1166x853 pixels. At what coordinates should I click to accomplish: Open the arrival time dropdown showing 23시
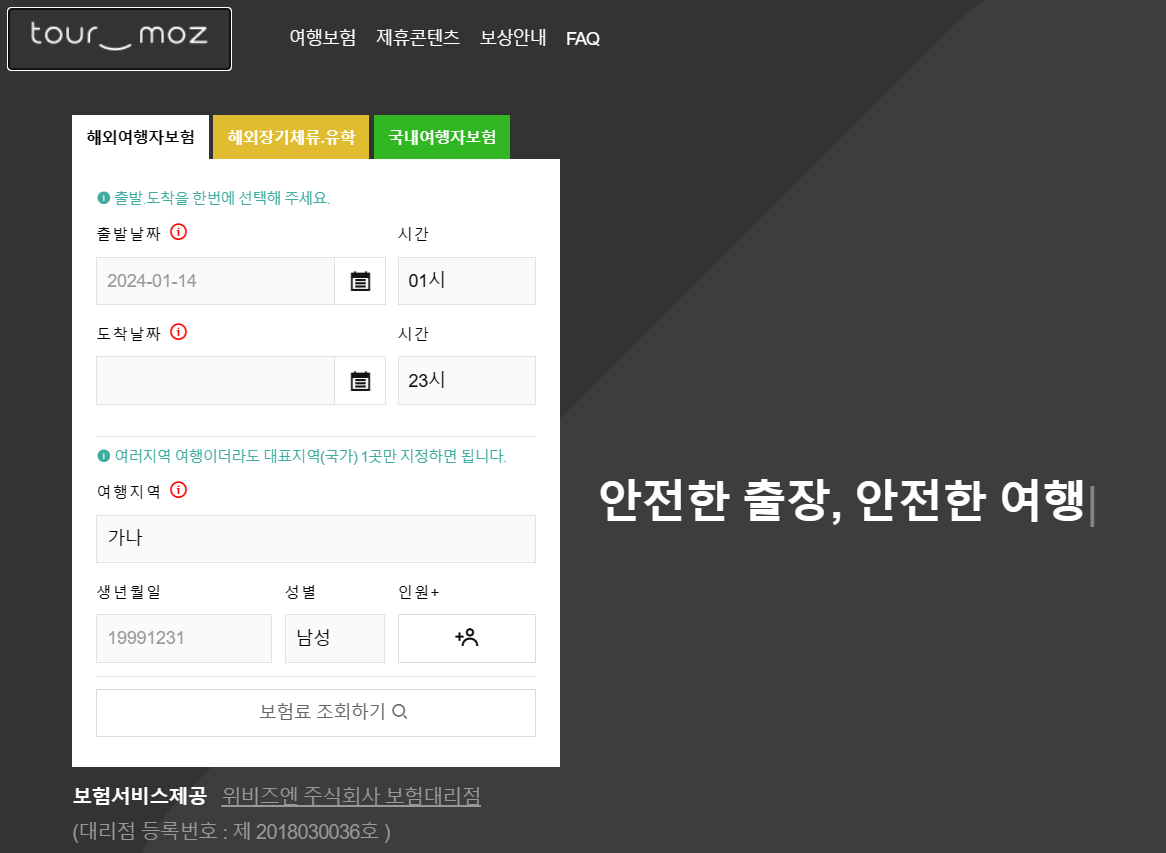point(466,380)
